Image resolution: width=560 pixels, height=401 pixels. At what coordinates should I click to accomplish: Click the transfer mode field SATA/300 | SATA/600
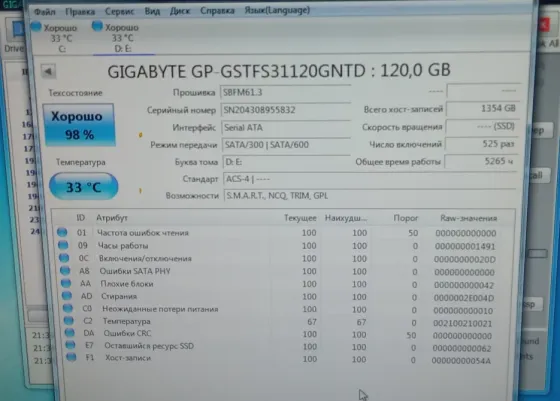click(286, 145)
